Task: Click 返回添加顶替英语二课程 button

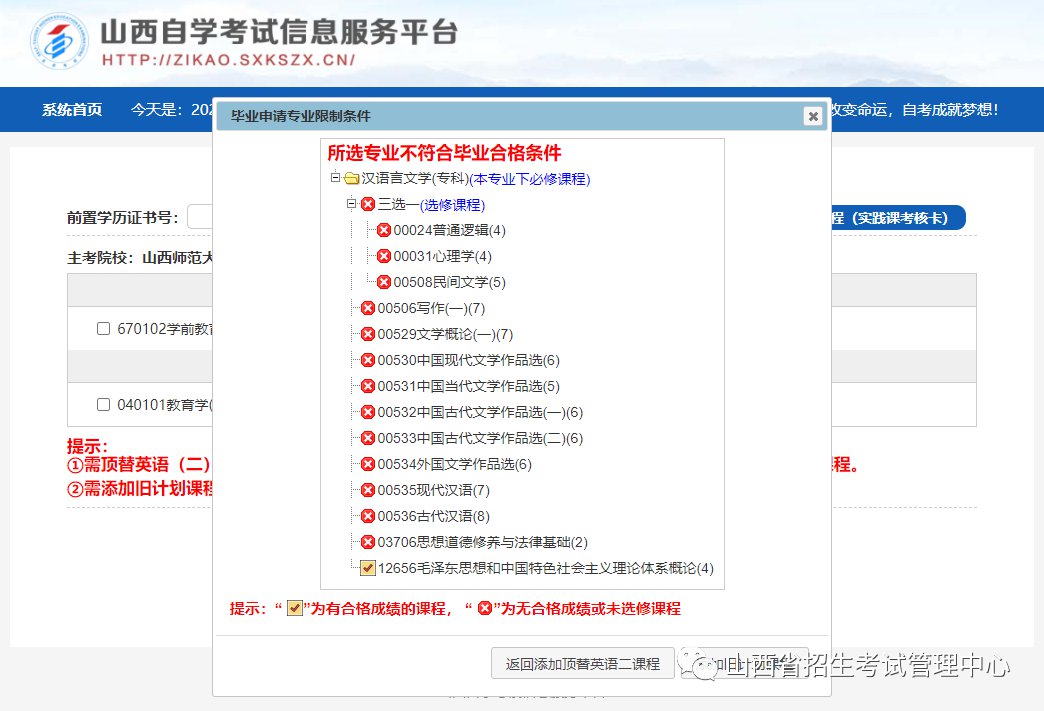Action: 582,664
